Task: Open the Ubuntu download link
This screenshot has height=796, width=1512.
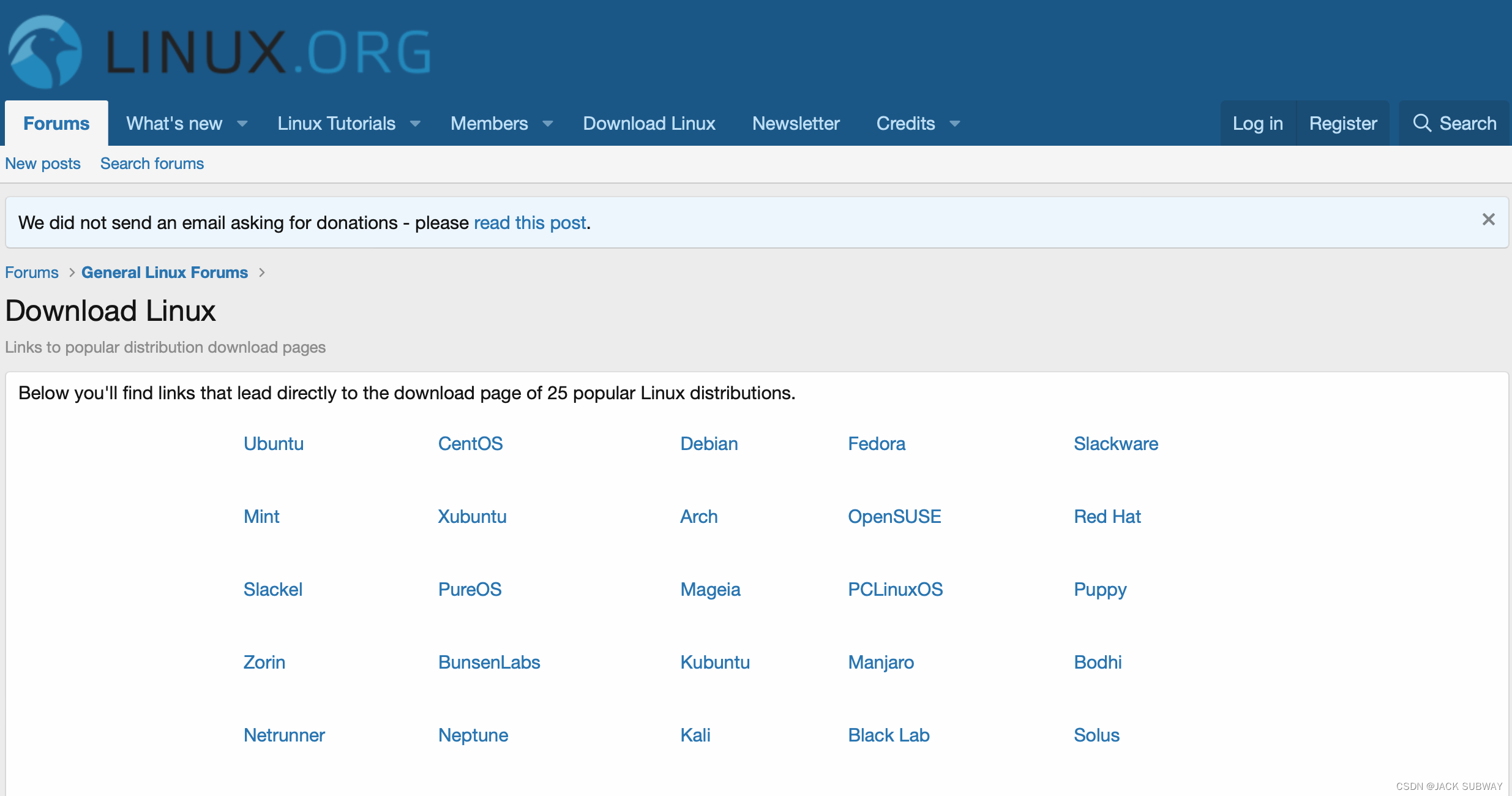Action: 274,444
